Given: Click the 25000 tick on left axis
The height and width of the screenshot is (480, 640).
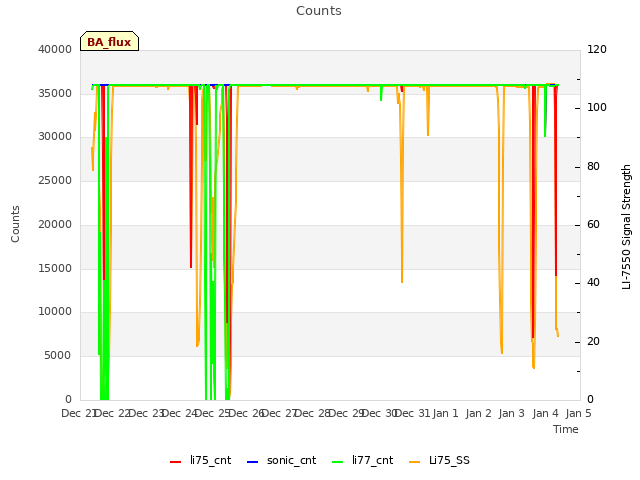Looking at the screenshot, I should [x=55, y=181].
